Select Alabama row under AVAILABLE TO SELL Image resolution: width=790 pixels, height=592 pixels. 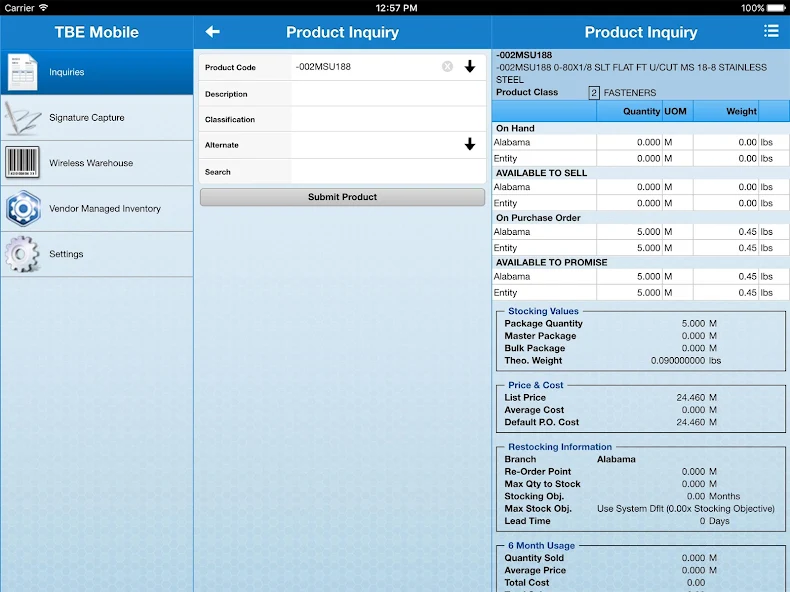[x=640, y=187]
